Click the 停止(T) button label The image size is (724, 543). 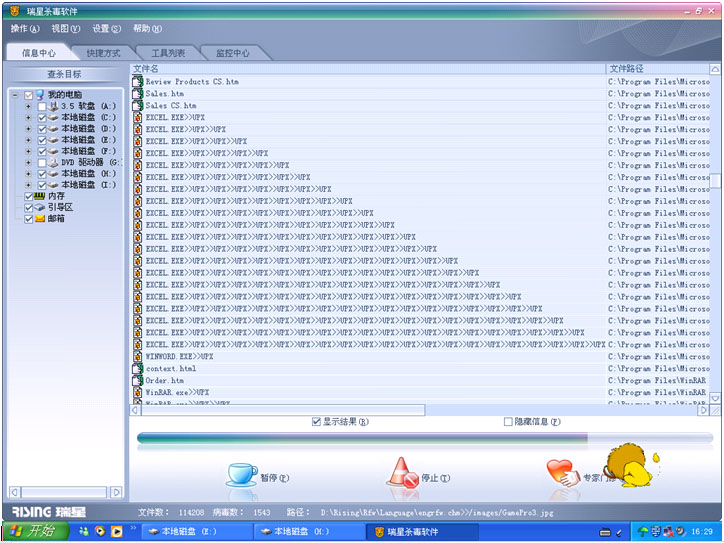[435, 478]
